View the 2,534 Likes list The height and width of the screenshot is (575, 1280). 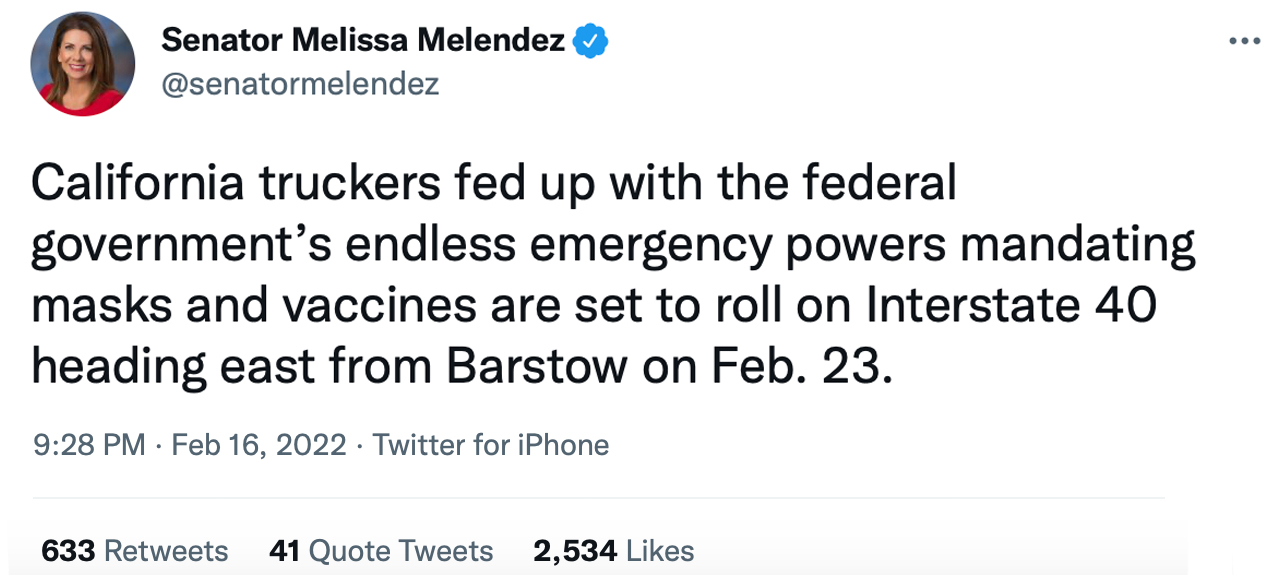(613, 551)
